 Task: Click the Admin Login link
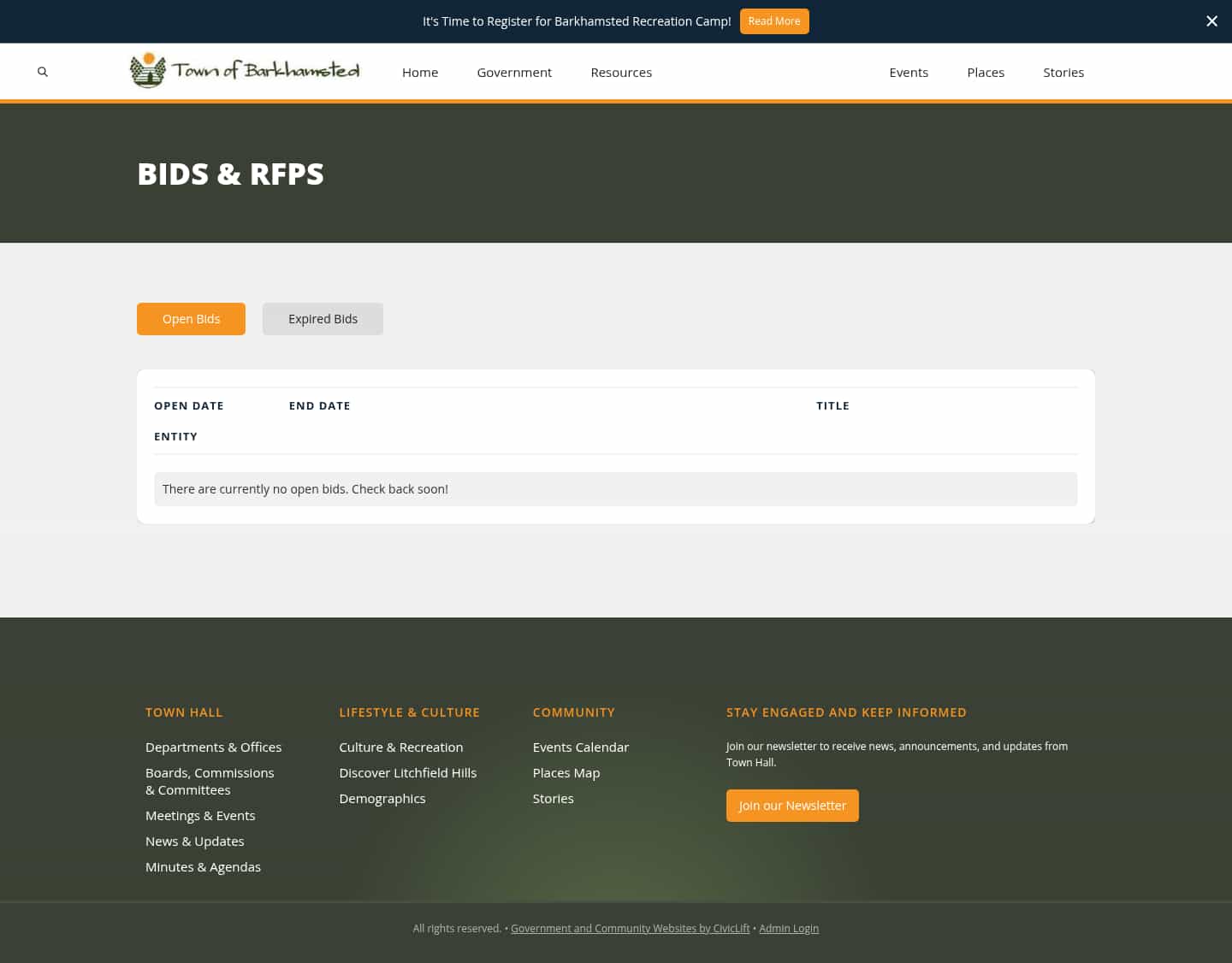point(789,928)
